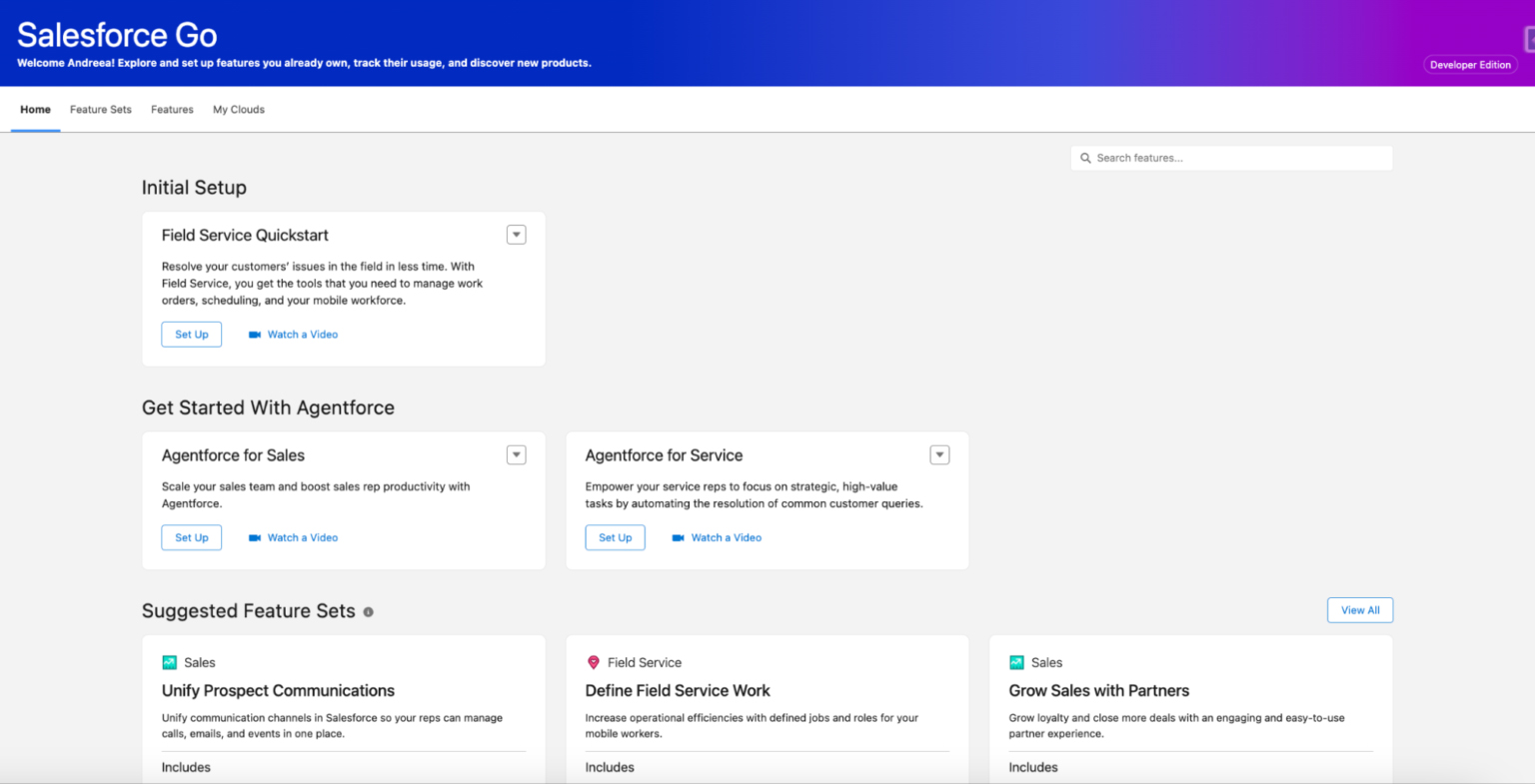
Task: Click the Field Service Quickstart heading
Action: tap(245, 236)
